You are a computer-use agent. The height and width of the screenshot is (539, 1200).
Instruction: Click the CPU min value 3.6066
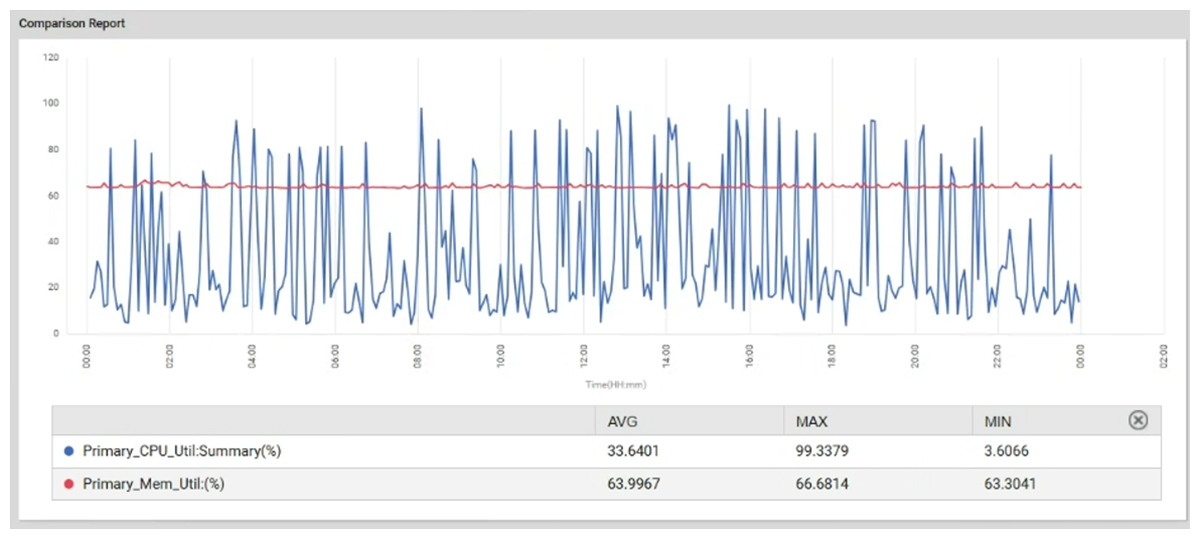pos(1007,451)
